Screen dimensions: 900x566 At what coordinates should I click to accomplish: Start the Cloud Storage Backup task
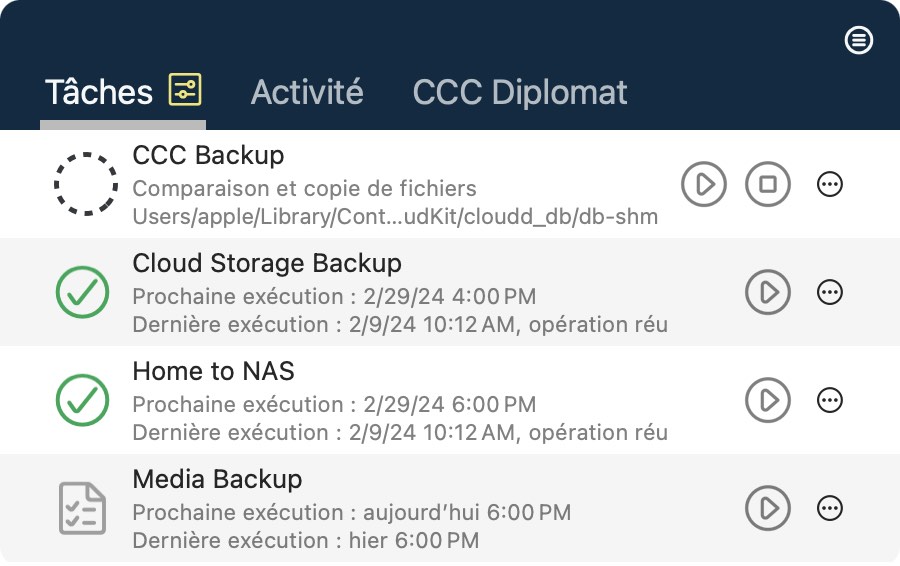coord(768,292)
